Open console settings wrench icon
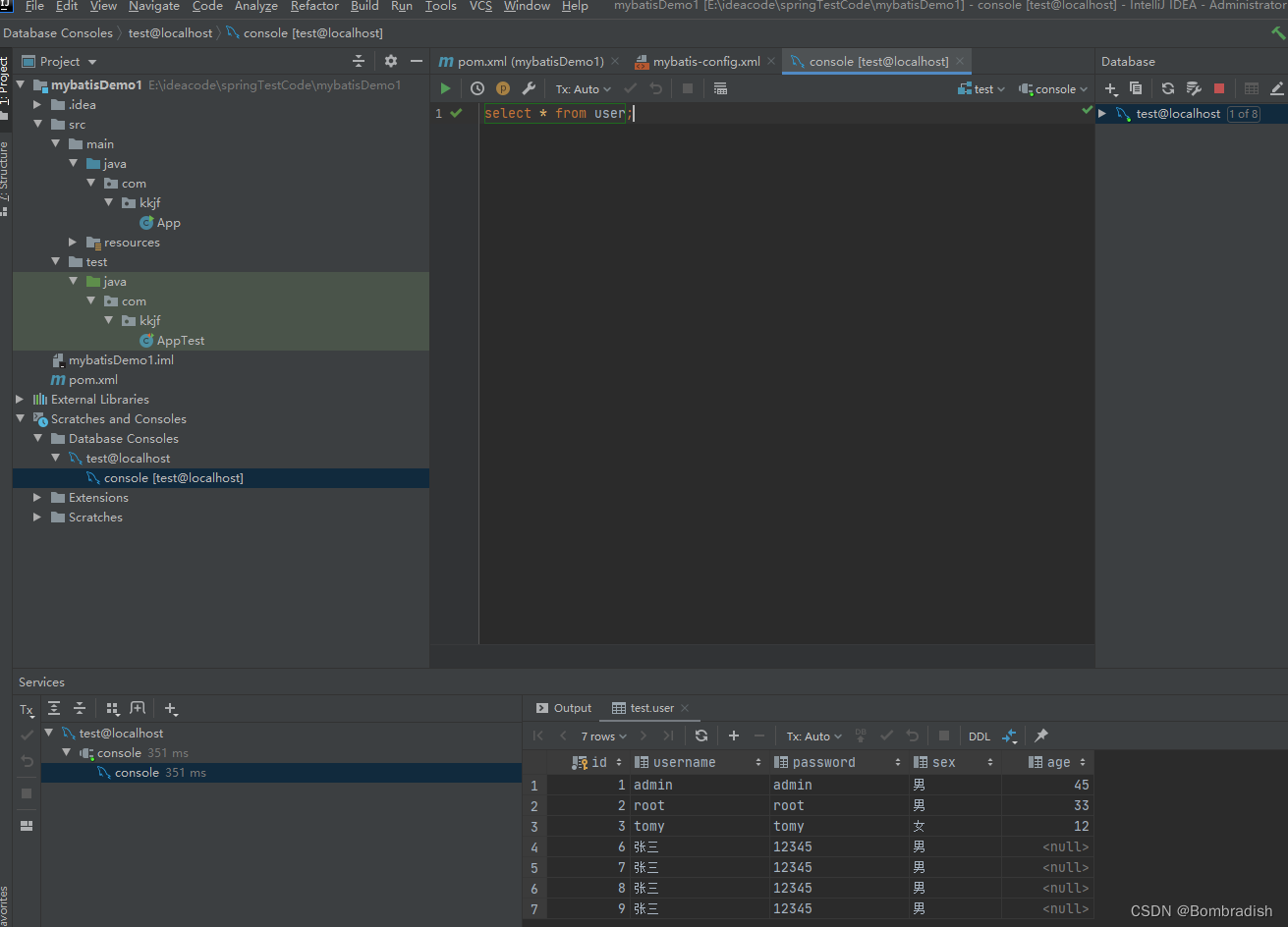 click(x=529, y=88)
